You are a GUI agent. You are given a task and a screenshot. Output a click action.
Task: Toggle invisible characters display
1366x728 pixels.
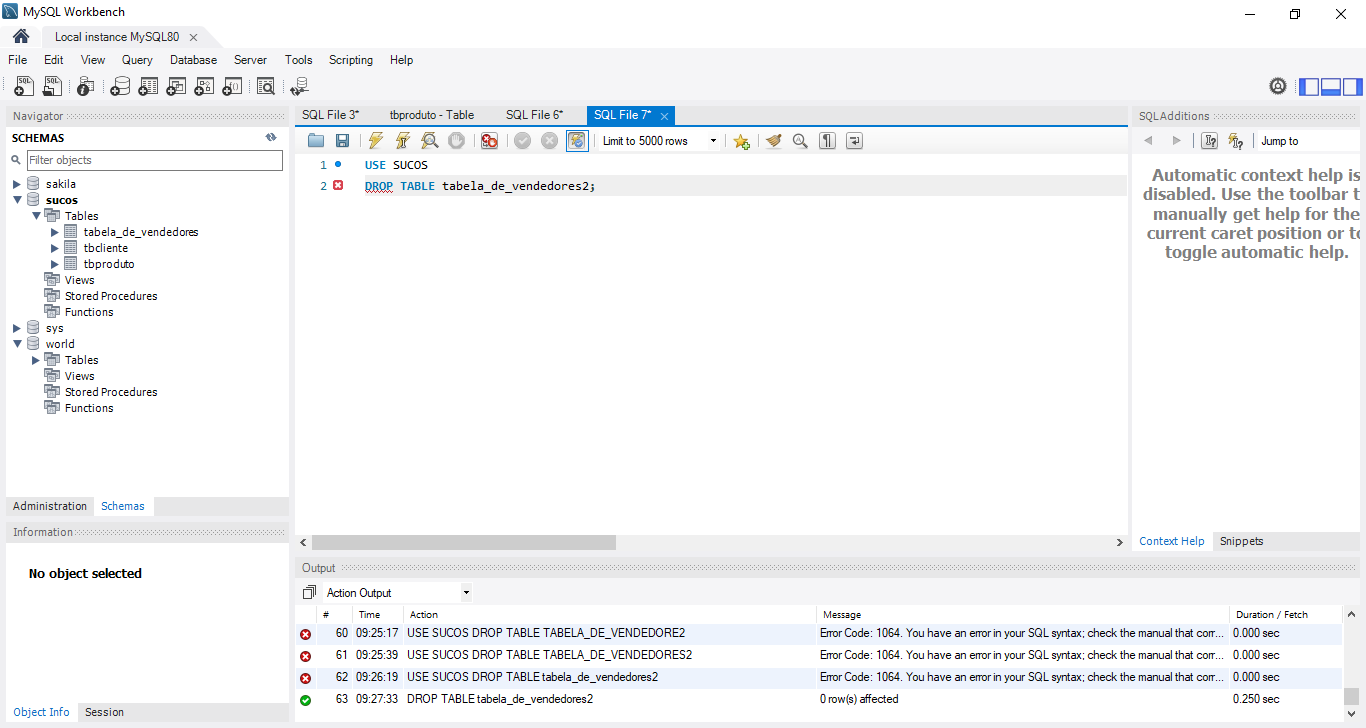[827, 141]
